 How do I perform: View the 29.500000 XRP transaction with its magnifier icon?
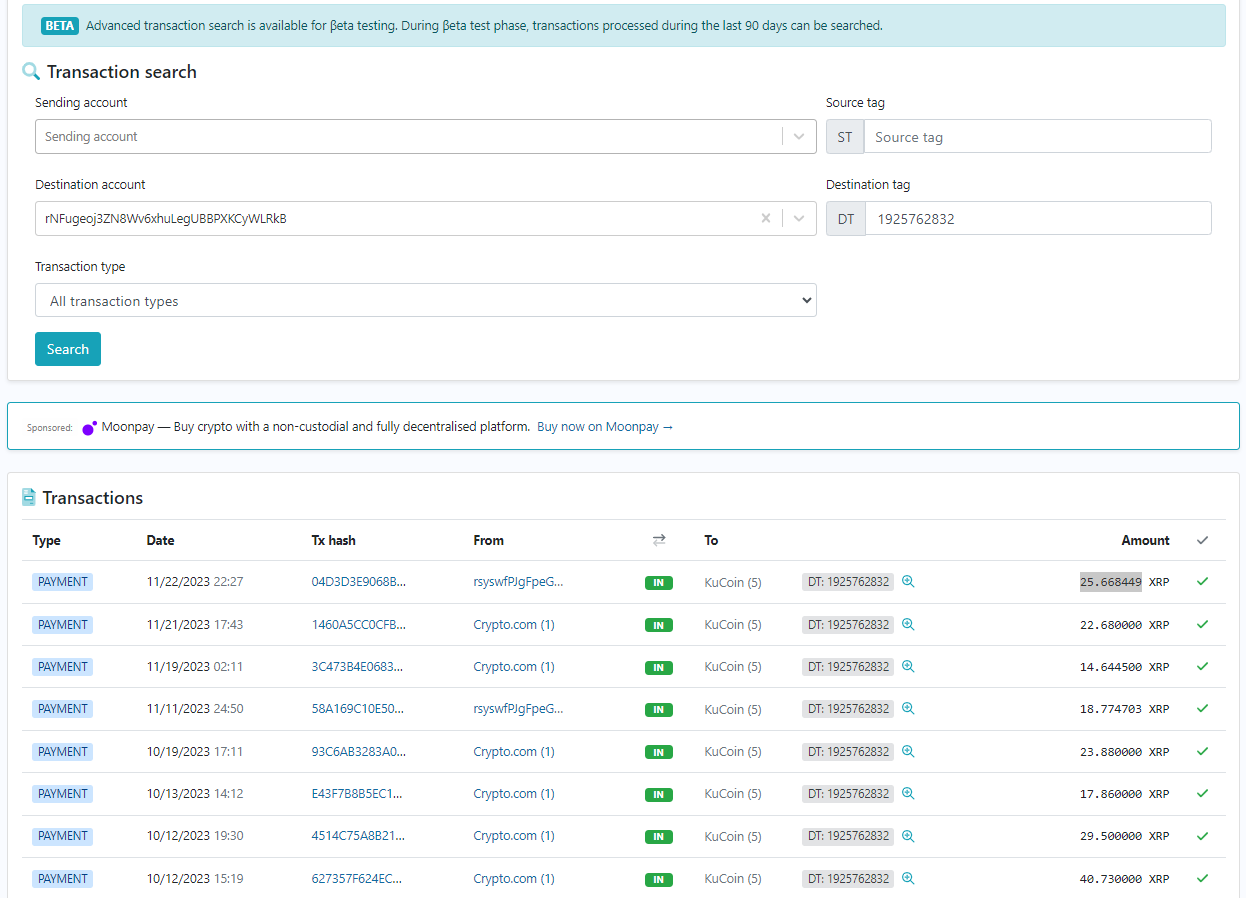point(908,835)
